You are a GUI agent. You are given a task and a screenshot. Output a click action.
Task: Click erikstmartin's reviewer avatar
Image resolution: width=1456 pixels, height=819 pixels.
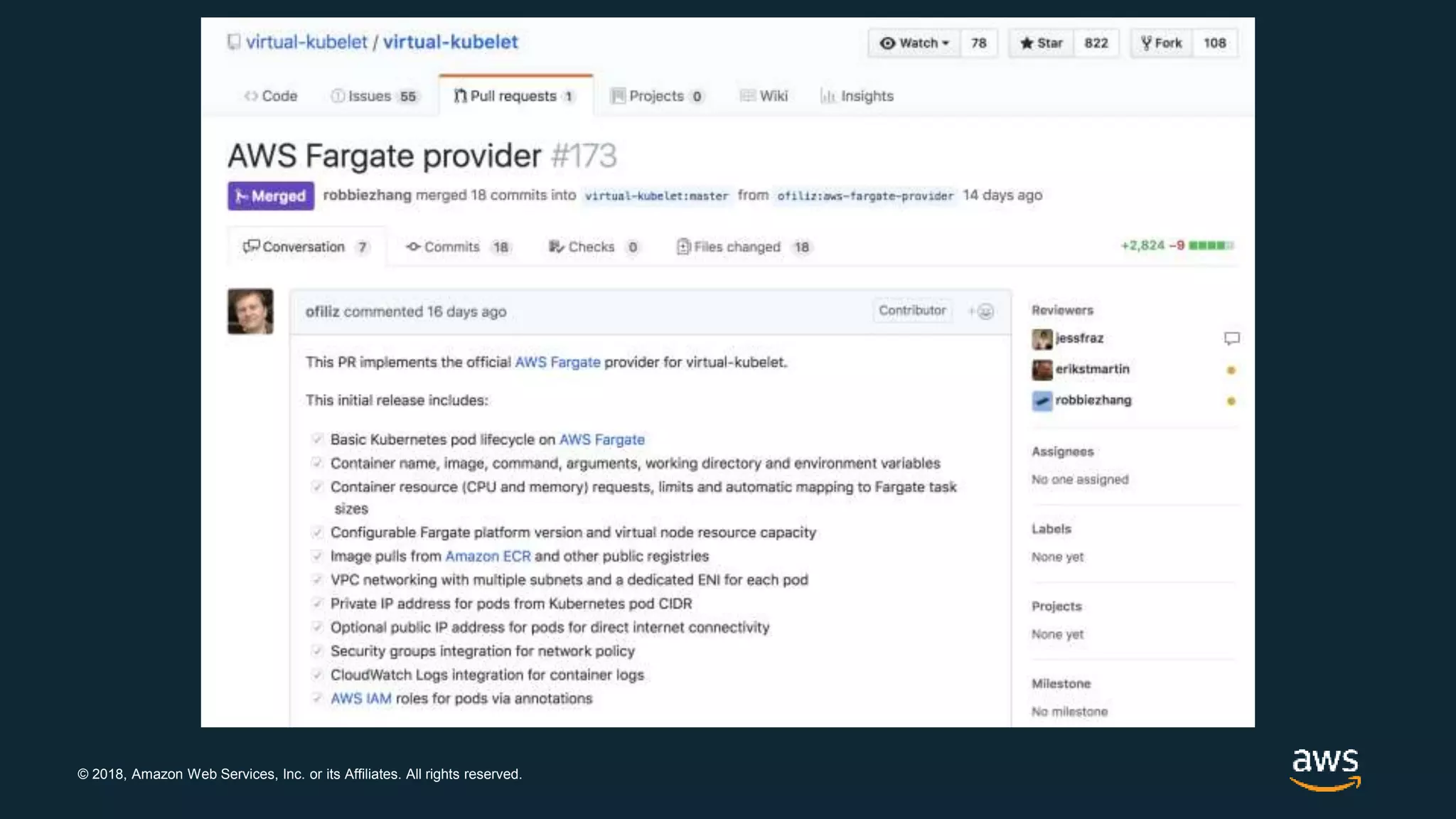pos(1042,370)
